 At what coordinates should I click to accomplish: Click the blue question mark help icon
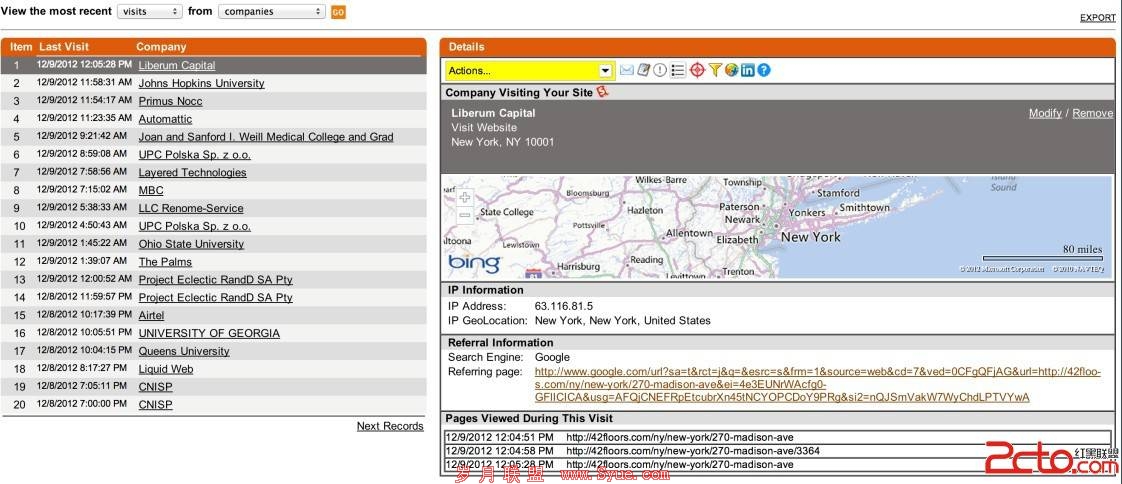click(764, 70)
